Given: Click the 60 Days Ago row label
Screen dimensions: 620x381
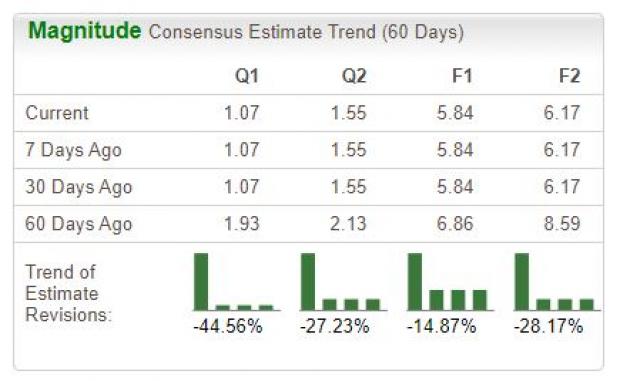Looking at the screenshot, I should pos(79,224).
